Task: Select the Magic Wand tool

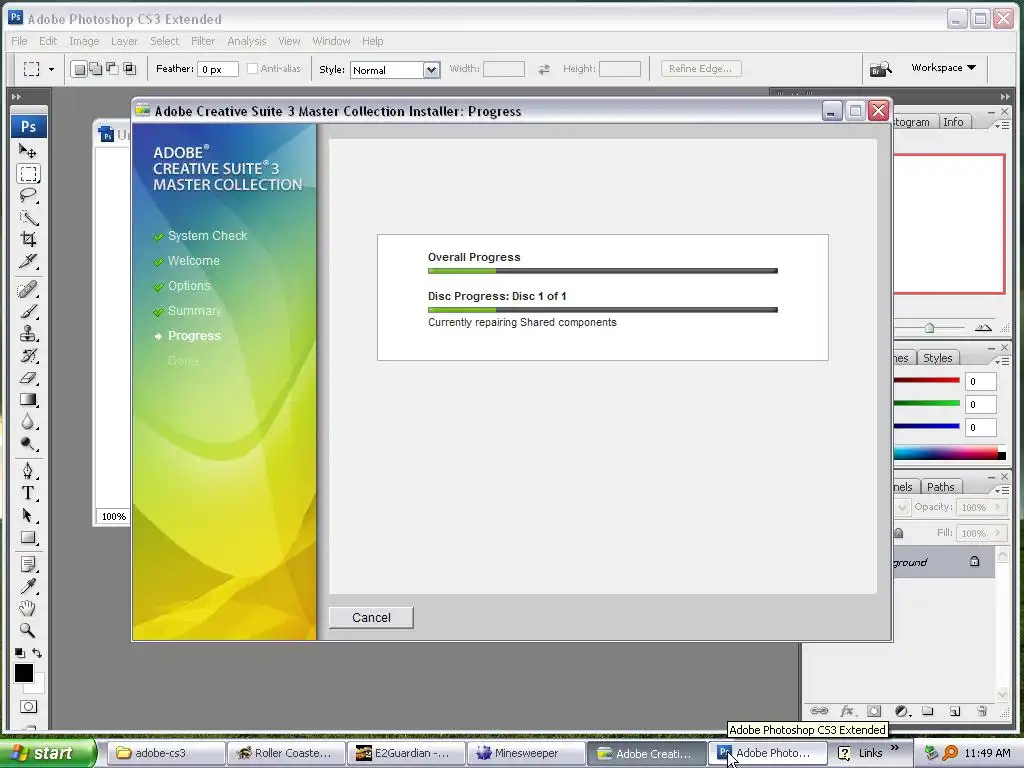Action: pyautogui.click(x=27, y=217)
